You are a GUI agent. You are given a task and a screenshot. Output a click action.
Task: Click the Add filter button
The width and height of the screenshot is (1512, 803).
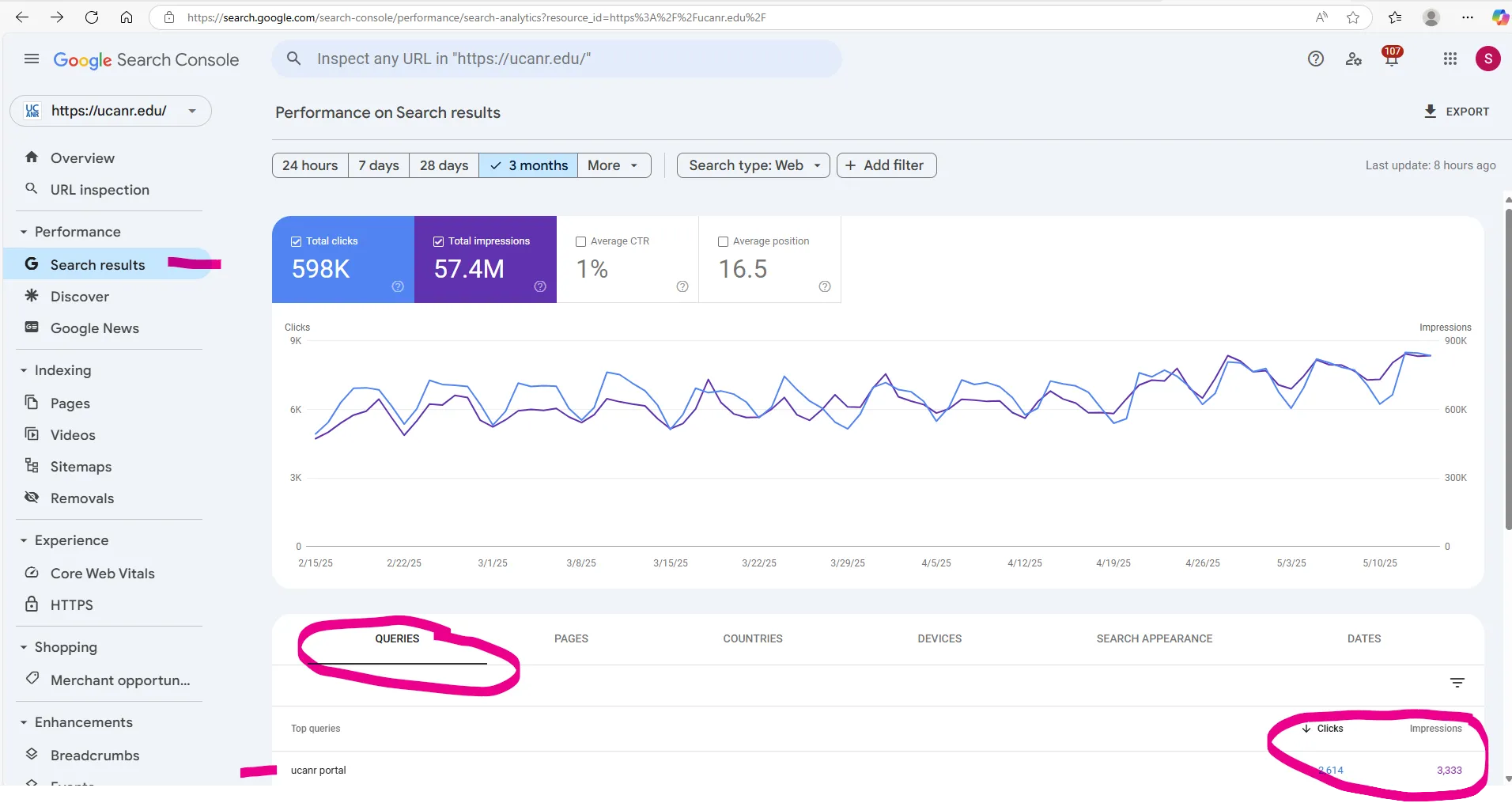(886, 165)
